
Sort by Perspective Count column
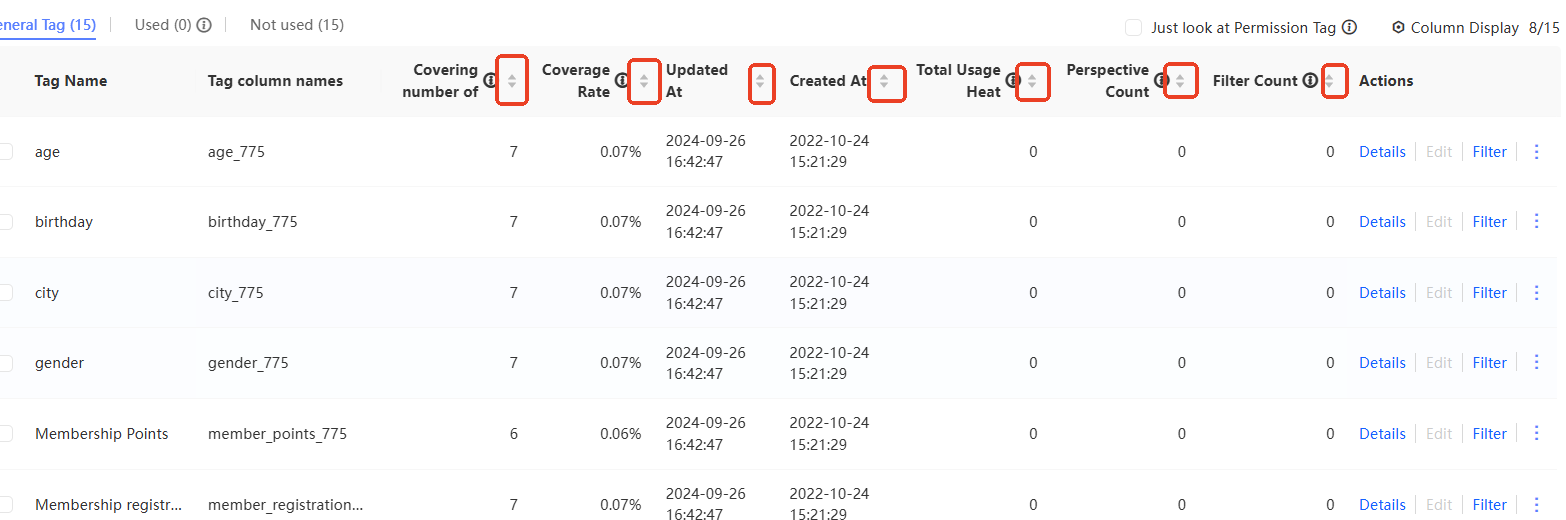1180,81
